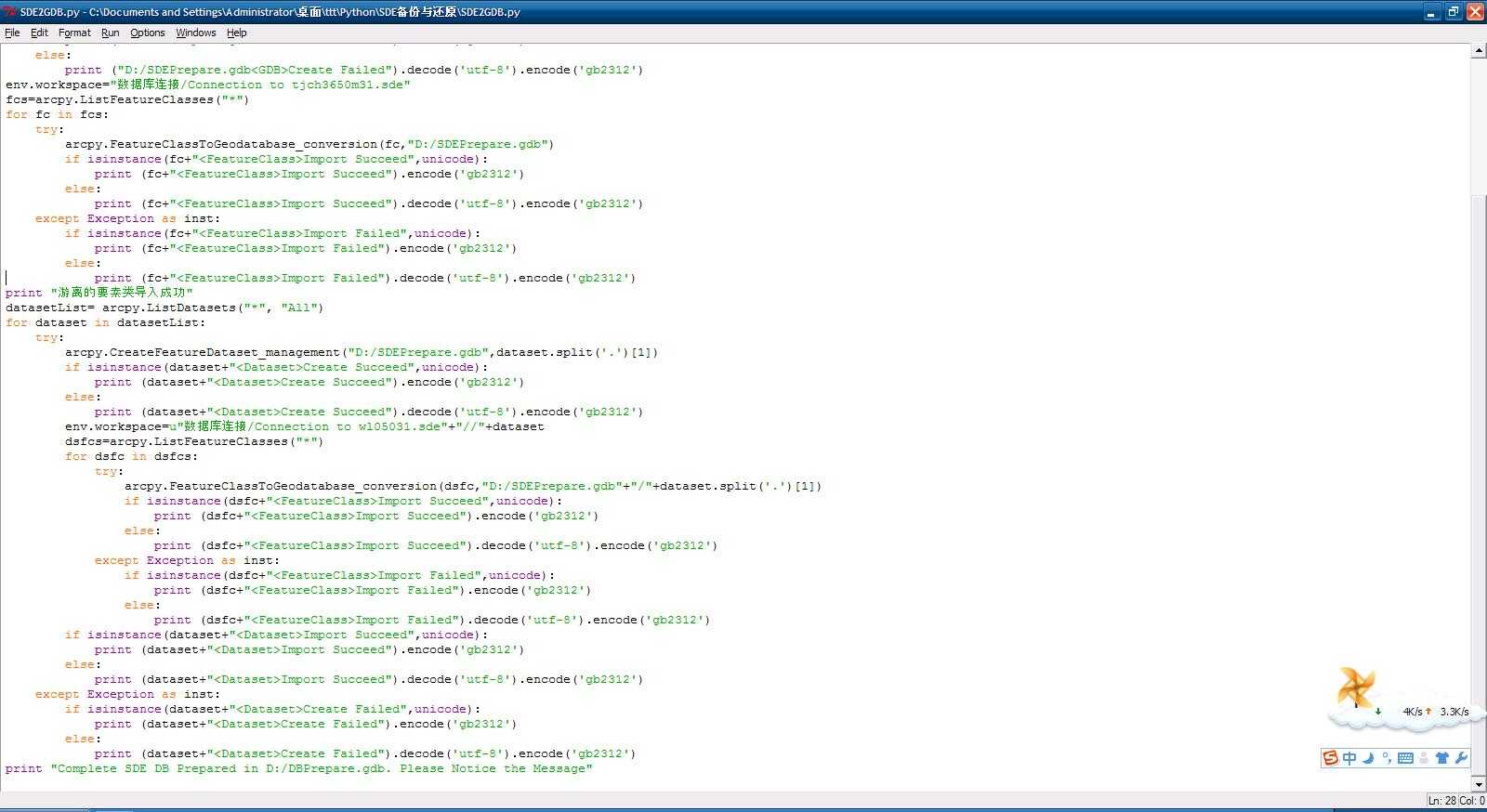Click the 'GDB>Create Failed' print line
1487x812 pixels.
354,70
